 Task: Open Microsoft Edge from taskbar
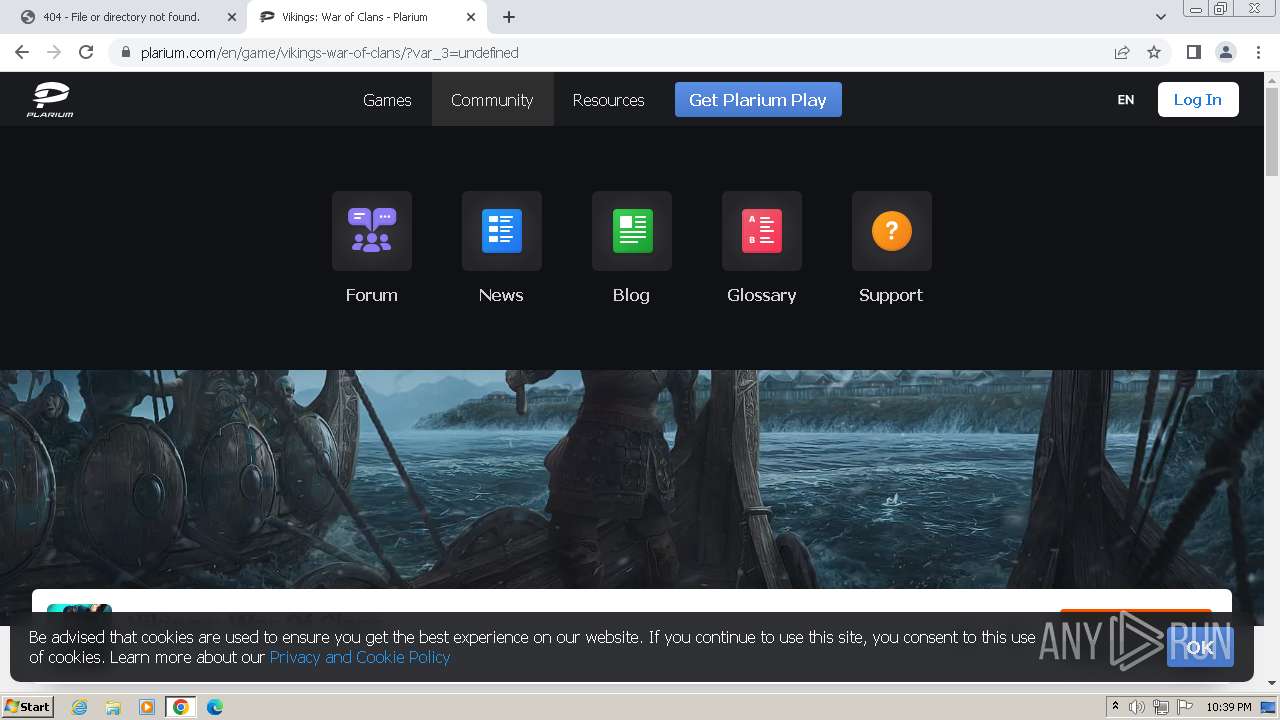(x=215, y=707)
